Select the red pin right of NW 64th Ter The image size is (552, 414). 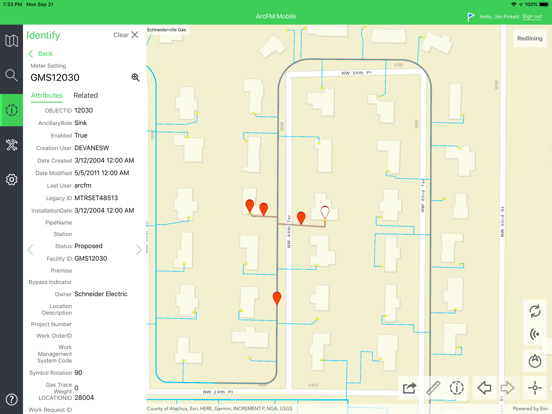[x=301, y=218]
